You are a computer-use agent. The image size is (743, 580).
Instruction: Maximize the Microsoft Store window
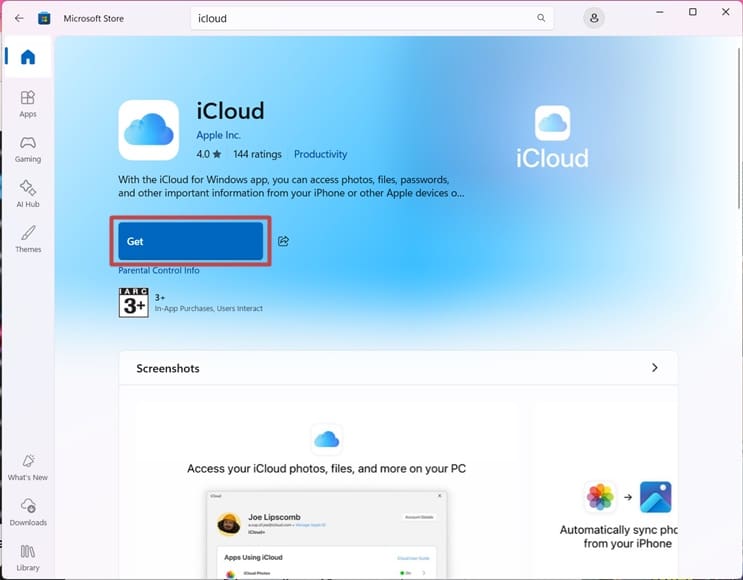693,12
